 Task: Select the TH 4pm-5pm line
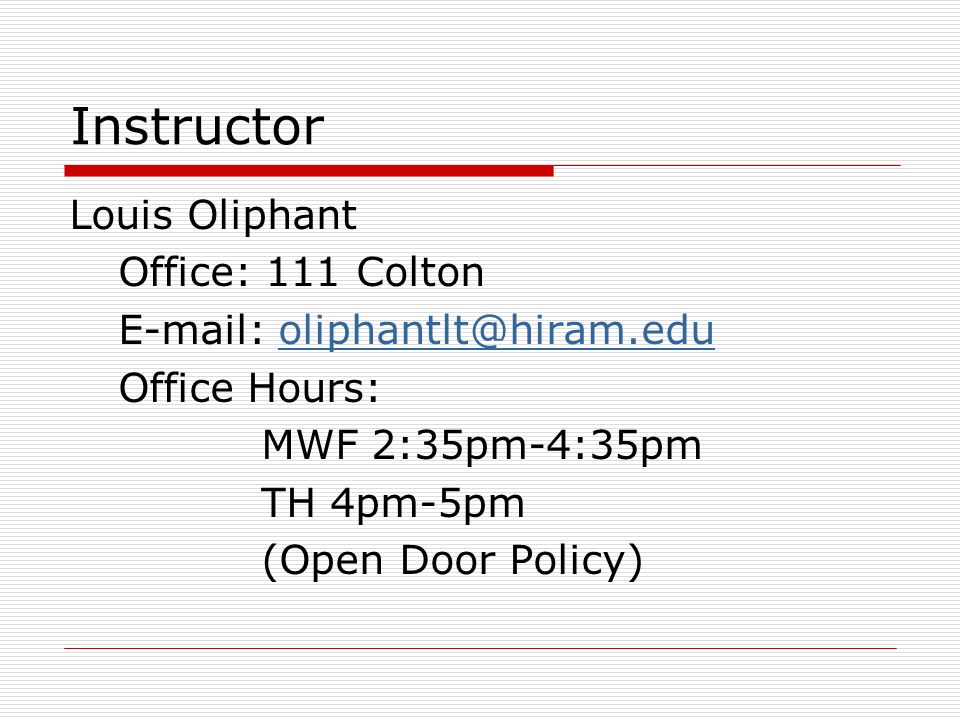(393, 504)
